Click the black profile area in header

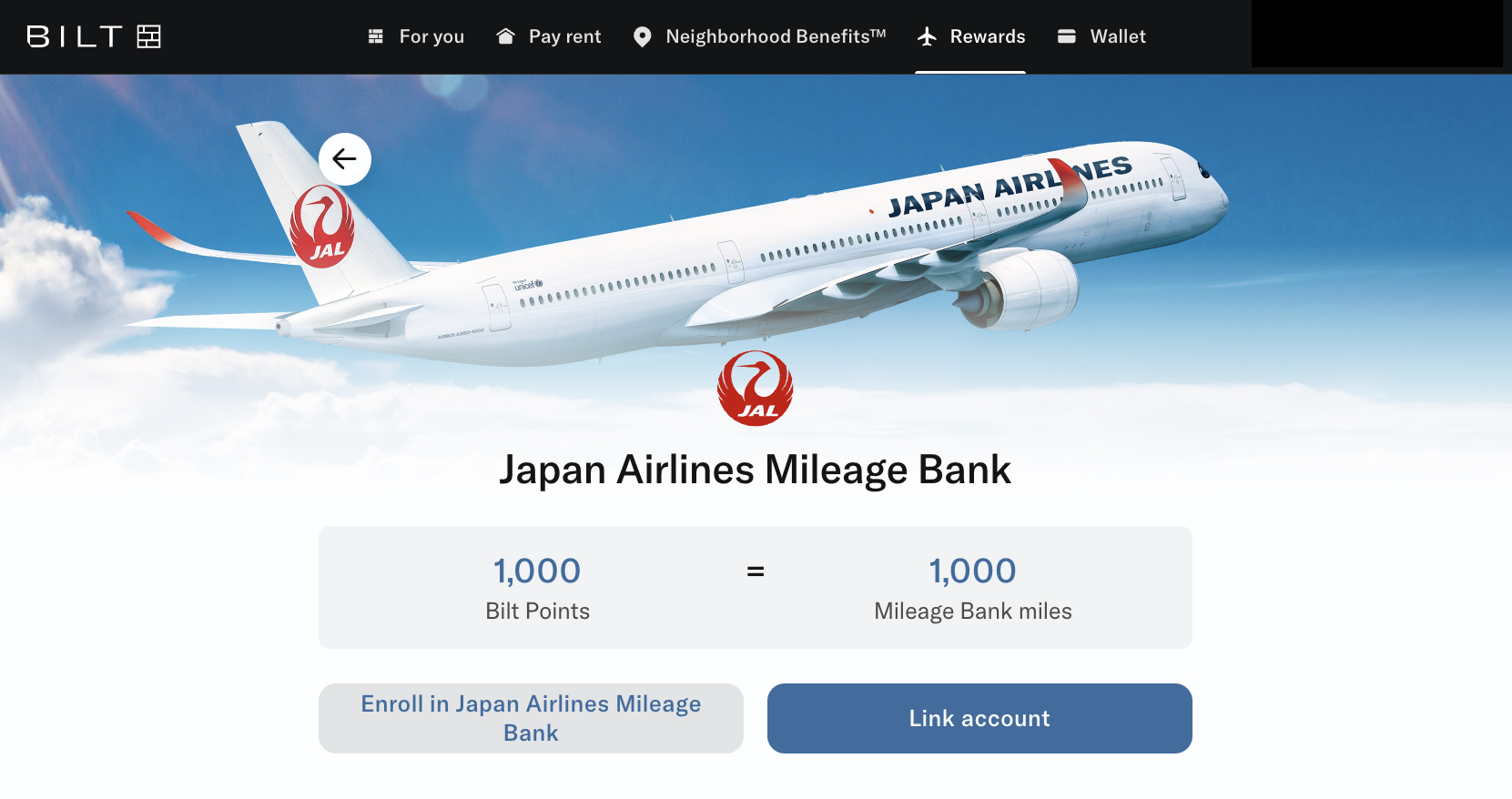1377,34
